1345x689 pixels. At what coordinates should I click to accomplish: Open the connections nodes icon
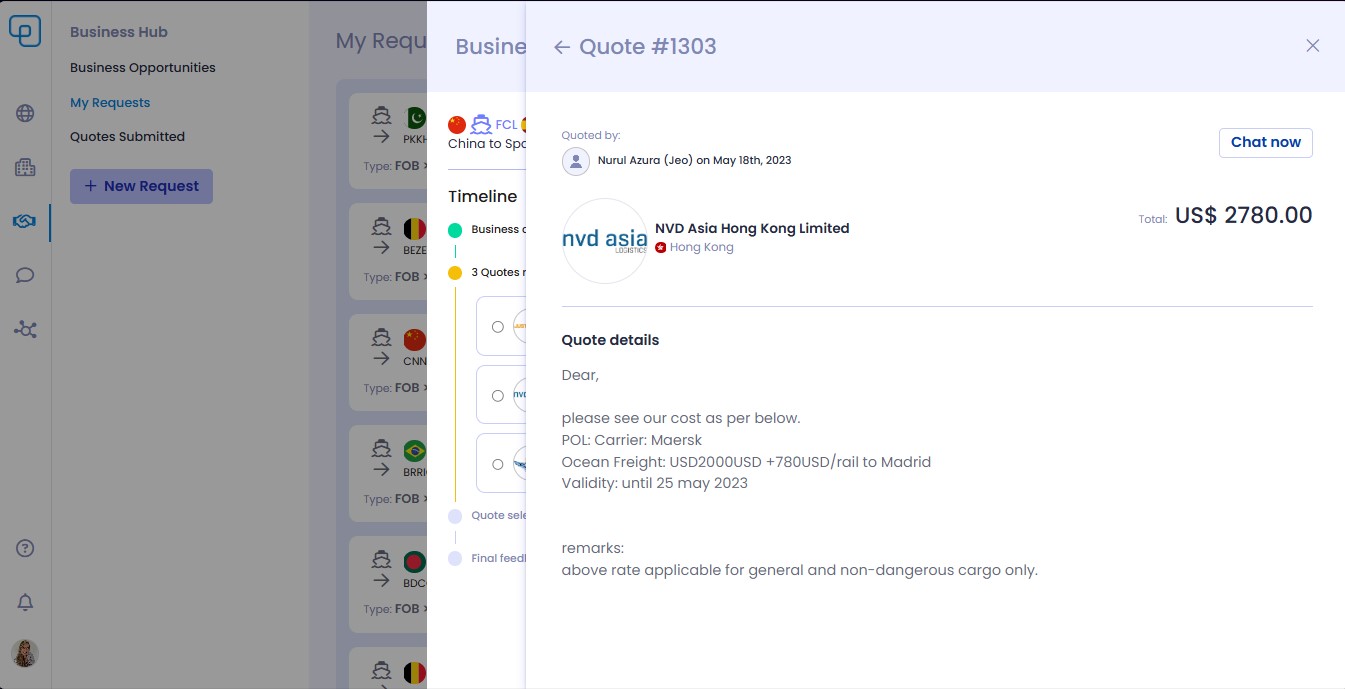(x=25, y=329)
